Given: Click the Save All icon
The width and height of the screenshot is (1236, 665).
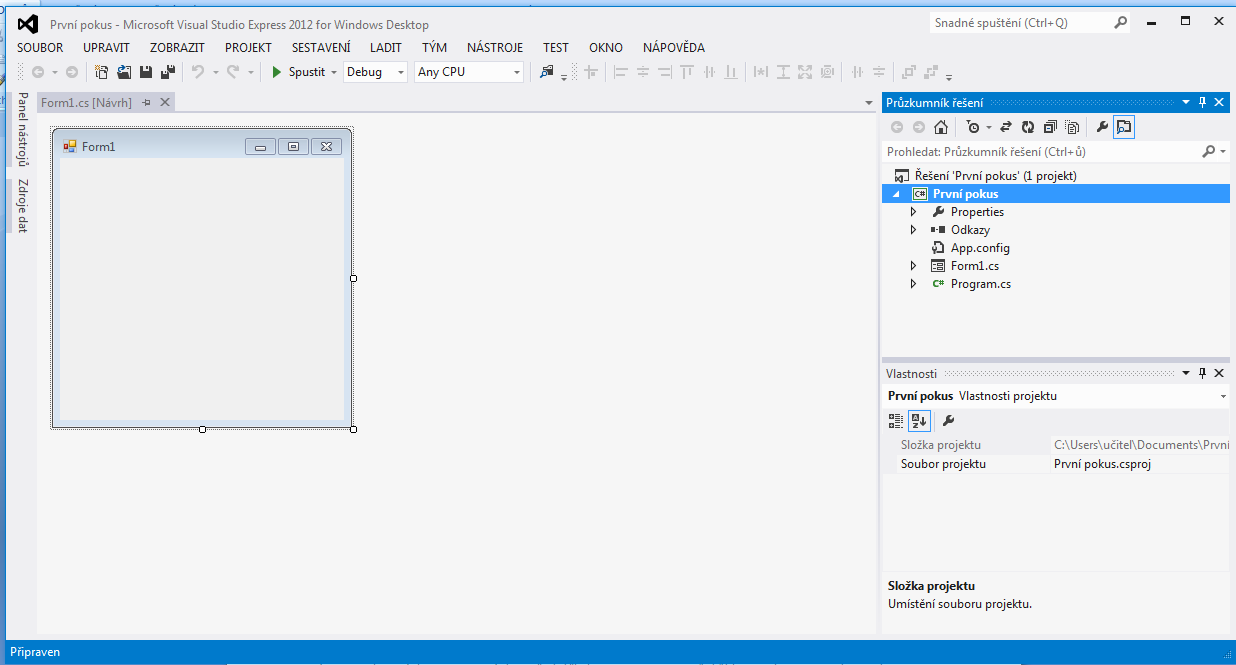Looking at the screenshot, I should pyautogui.click(x=168, y=72).
